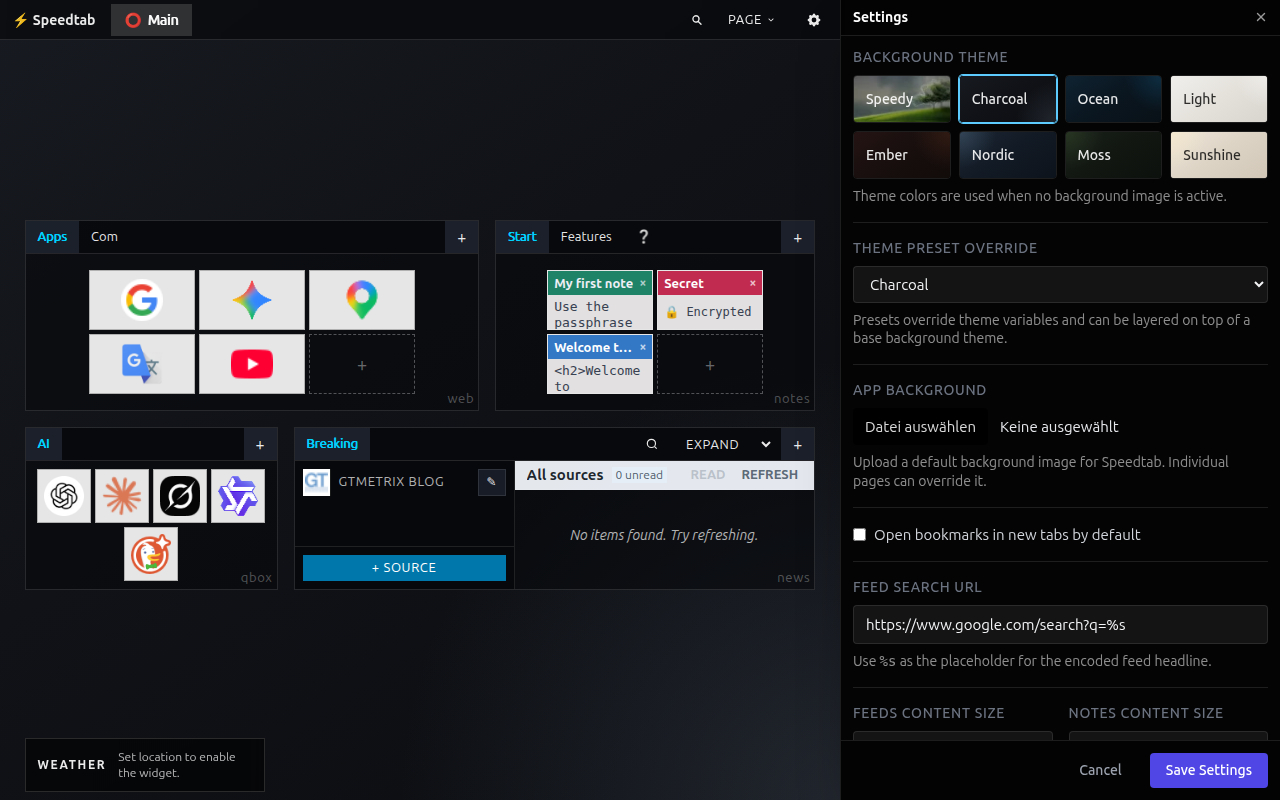Image resolution: width=1280 pixels, height=800 pixels.
Task: Click the search magnifier in top bar
Action: [697, 20]
